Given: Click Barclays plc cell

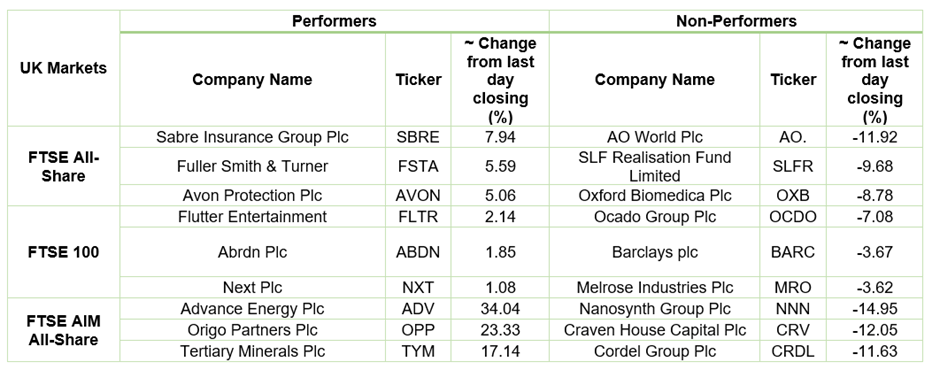Looking at the screenshot, I should click(655, 252).
